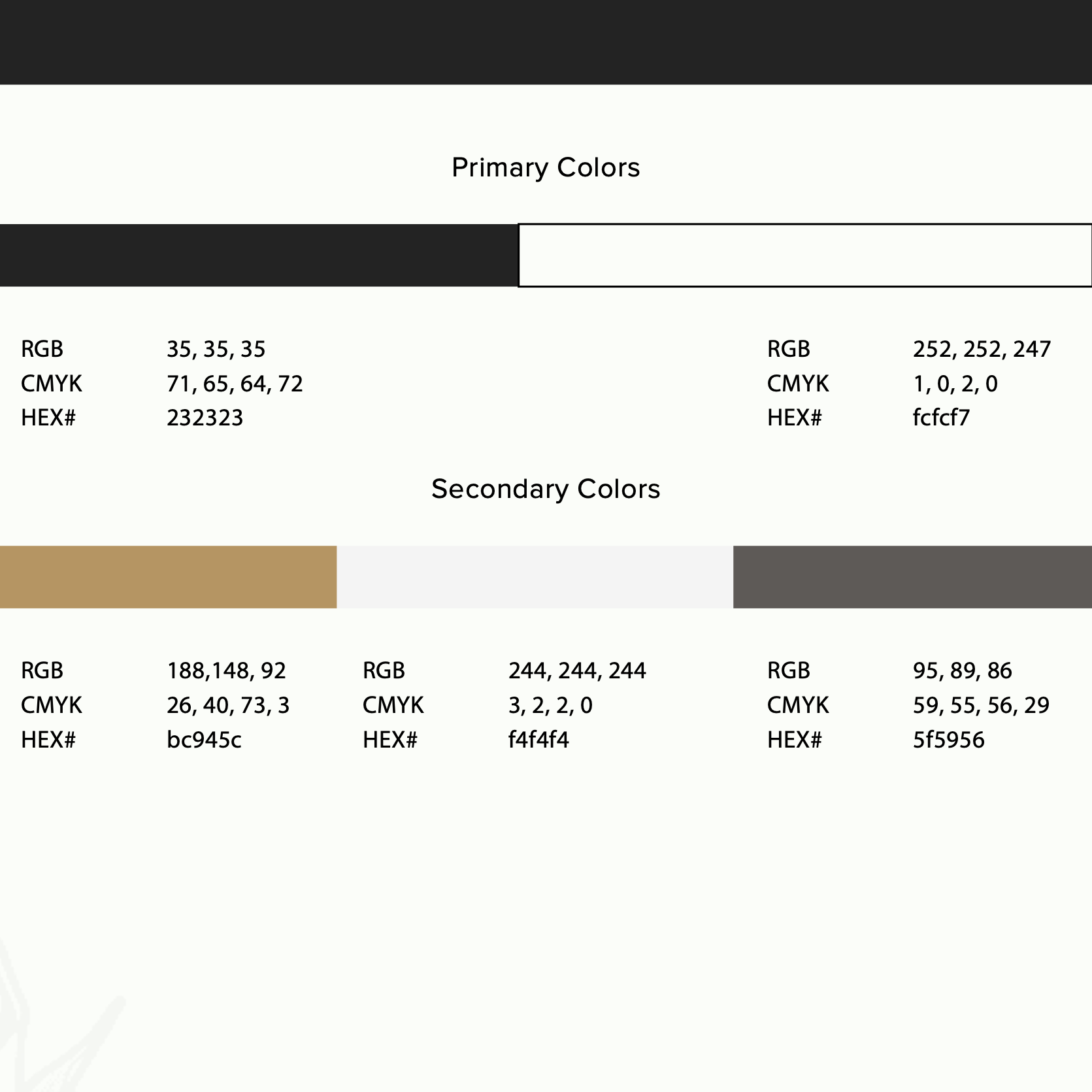The width and height of the screenshot is (1092, 1092).
Task: Select RGB value 244, 244, 244
Action: coord(577,671)
